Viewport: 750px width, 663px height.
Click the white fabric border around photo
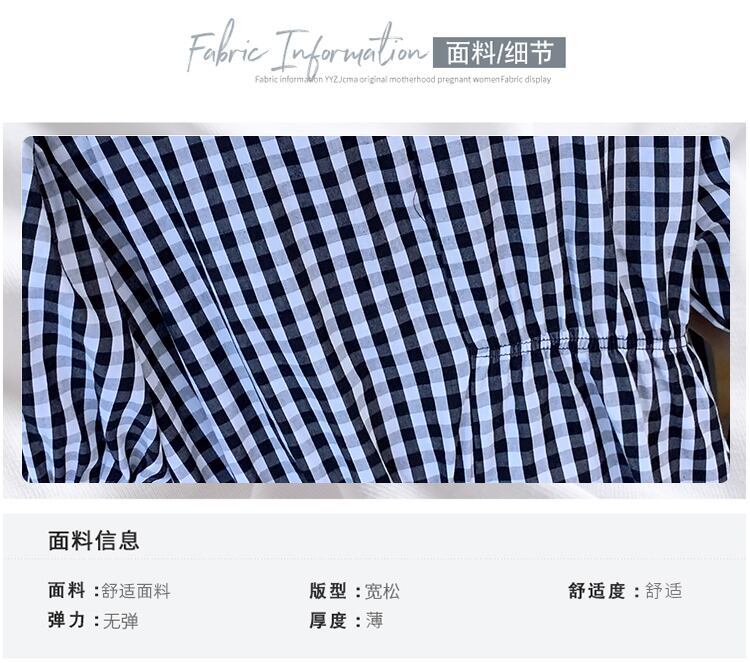375,129
